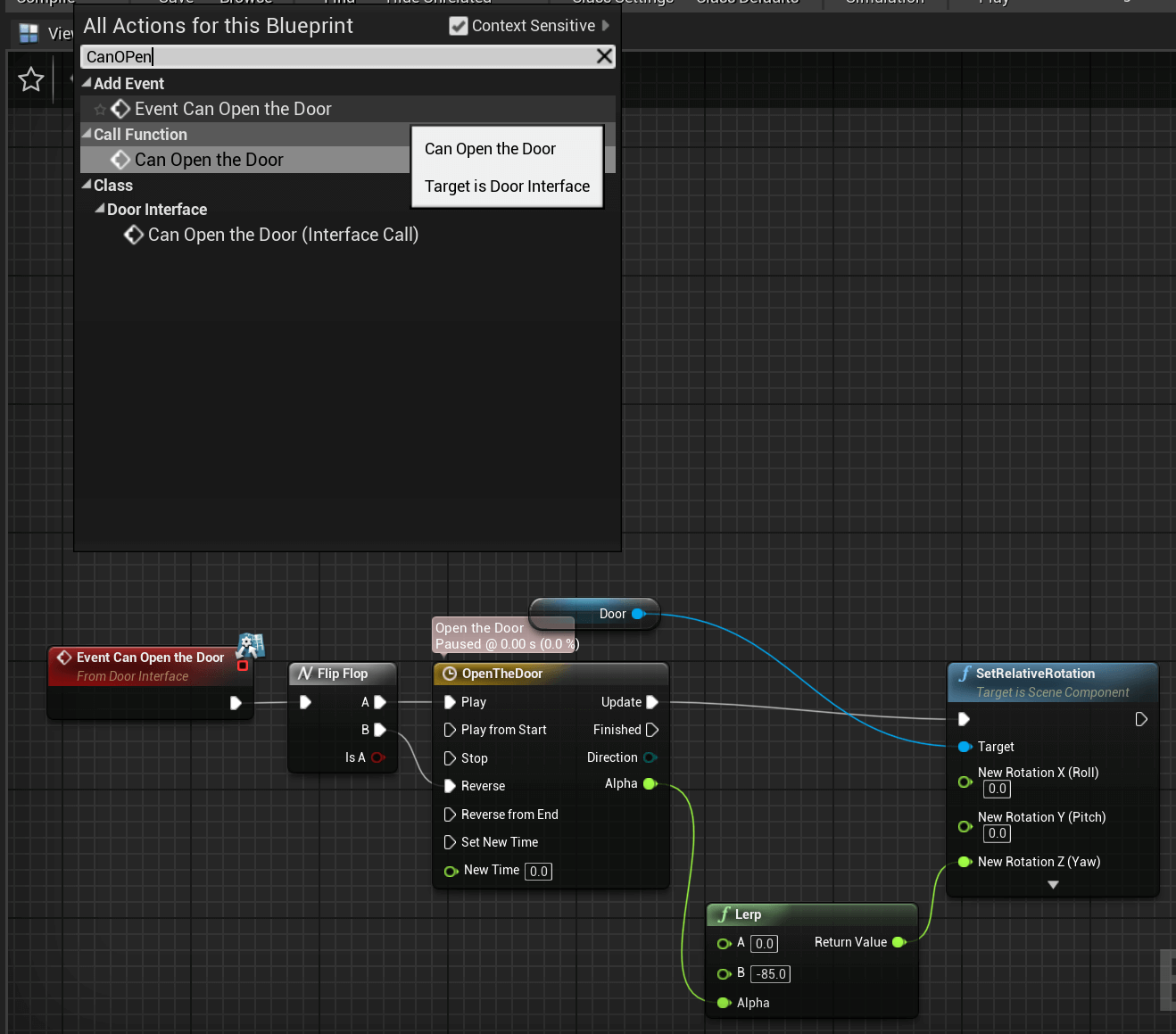Image resolution: width=1176 pixels, height=1034 pixels.
Task: Click the Reverse from End pin
Action: 451,815
